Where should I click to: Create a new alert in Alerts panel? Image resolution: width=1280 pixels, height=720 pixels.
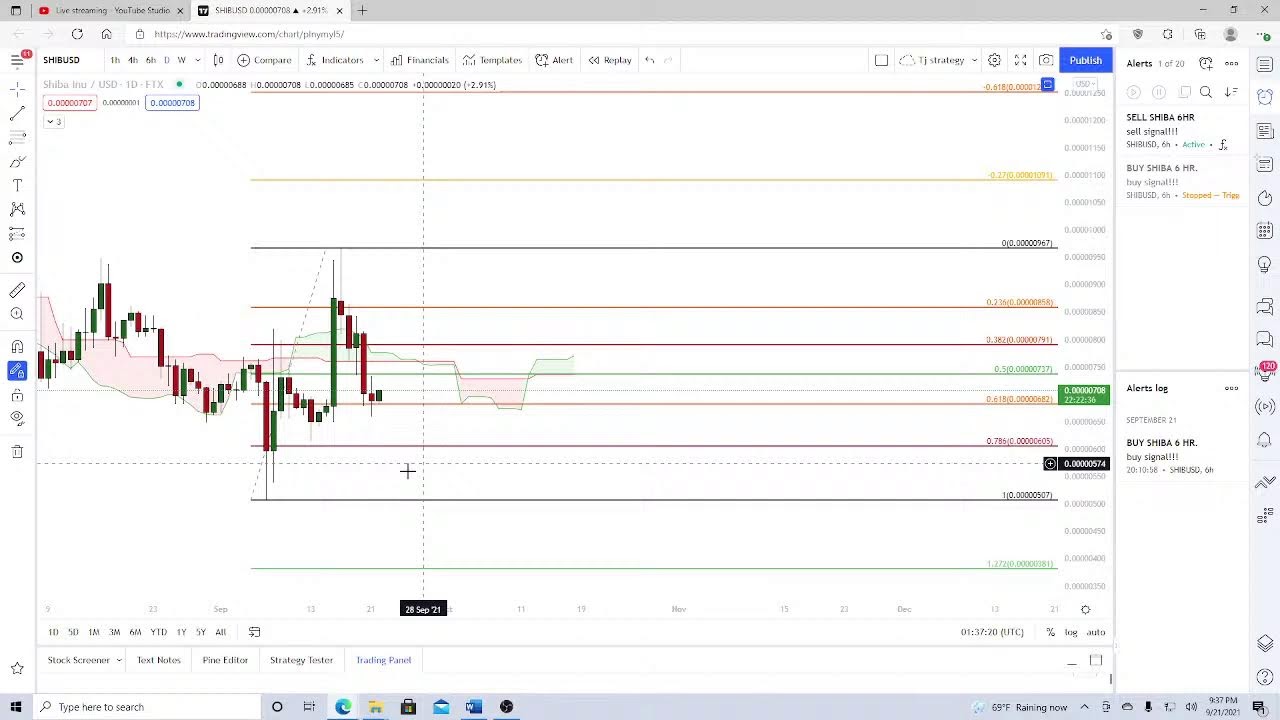[x=1206, y=63]
